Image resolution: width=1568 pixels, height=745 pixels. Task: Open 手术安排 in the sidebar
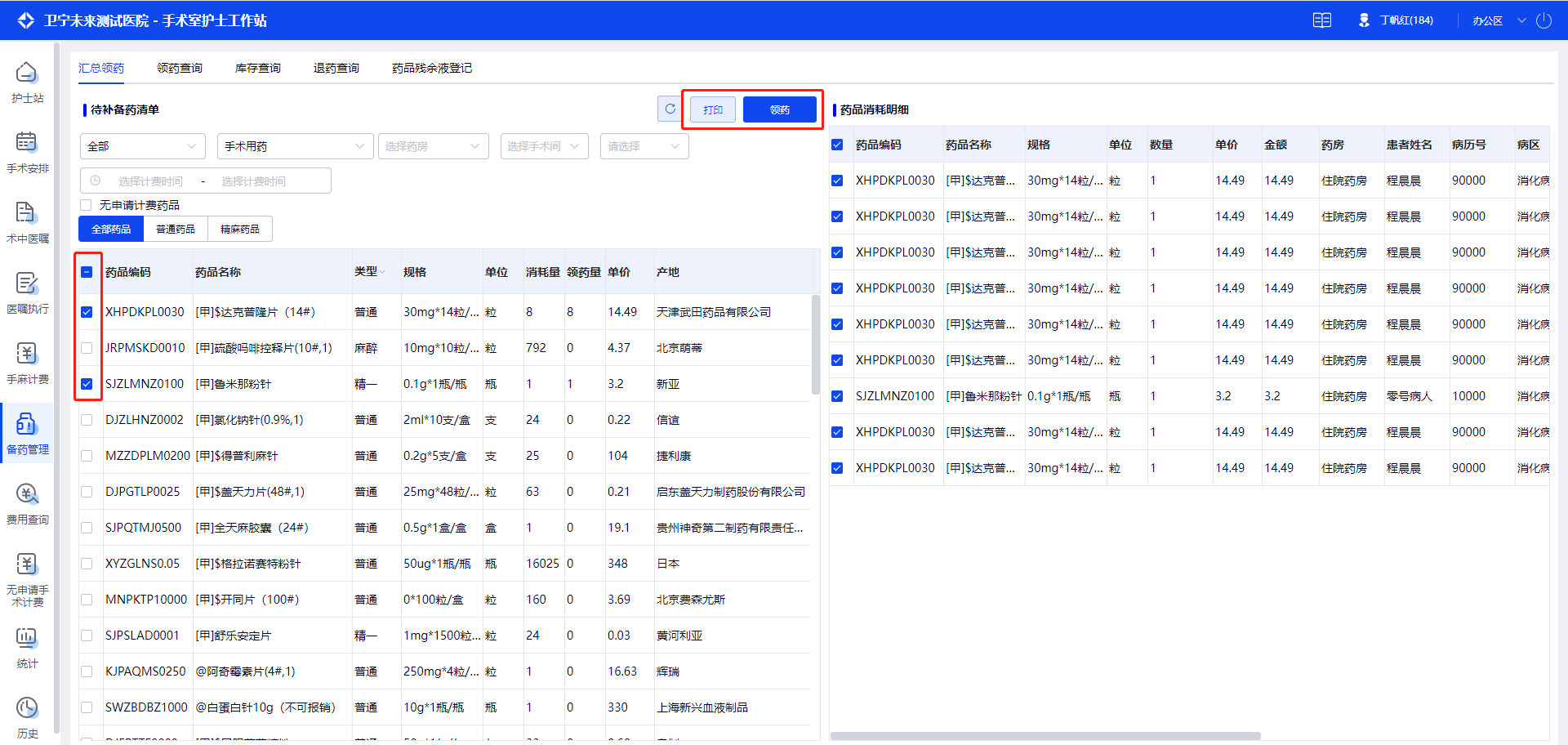(x=27, y=153)
